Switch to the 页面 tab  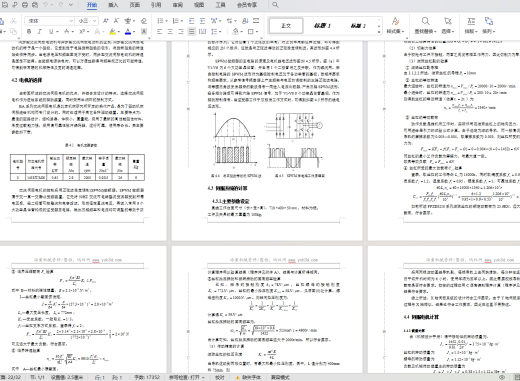(x=134, y=5)
